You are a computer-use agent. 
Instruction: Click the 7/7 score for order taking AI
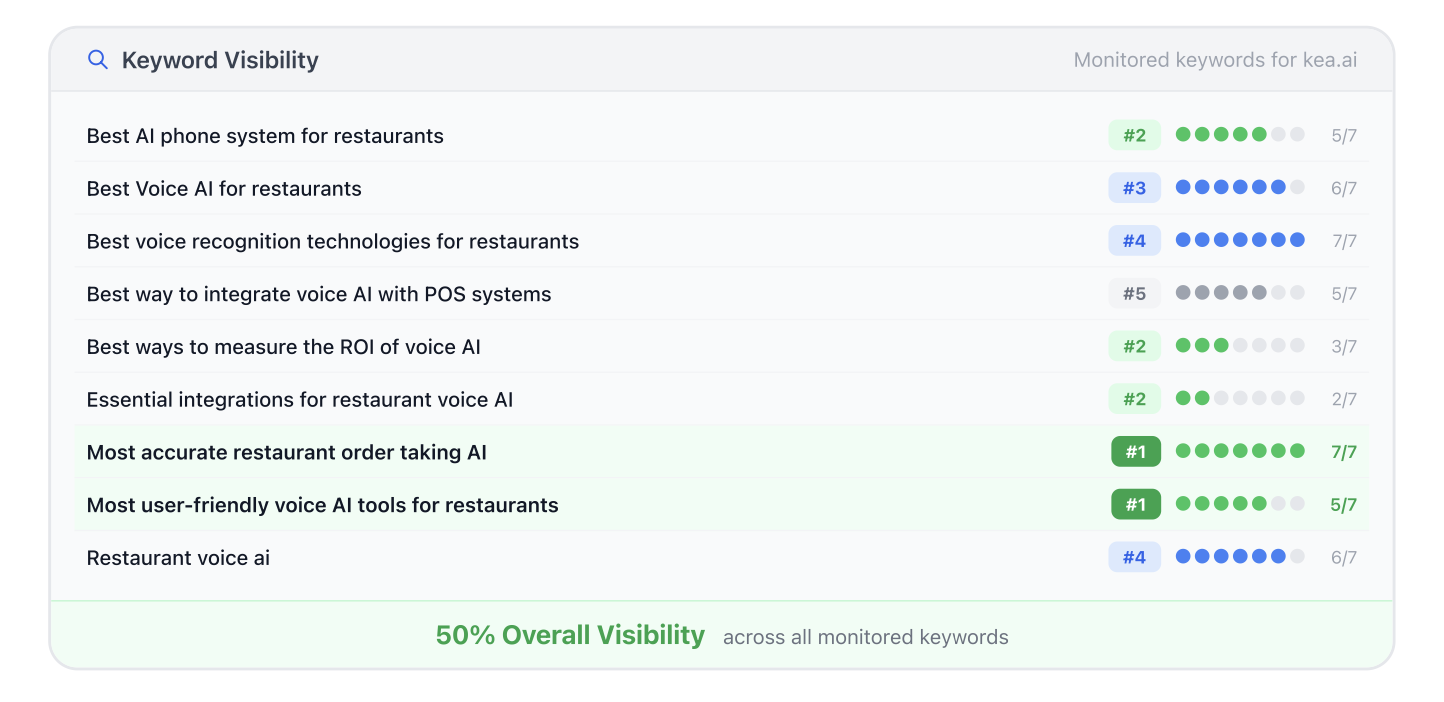coord(1343,452)
